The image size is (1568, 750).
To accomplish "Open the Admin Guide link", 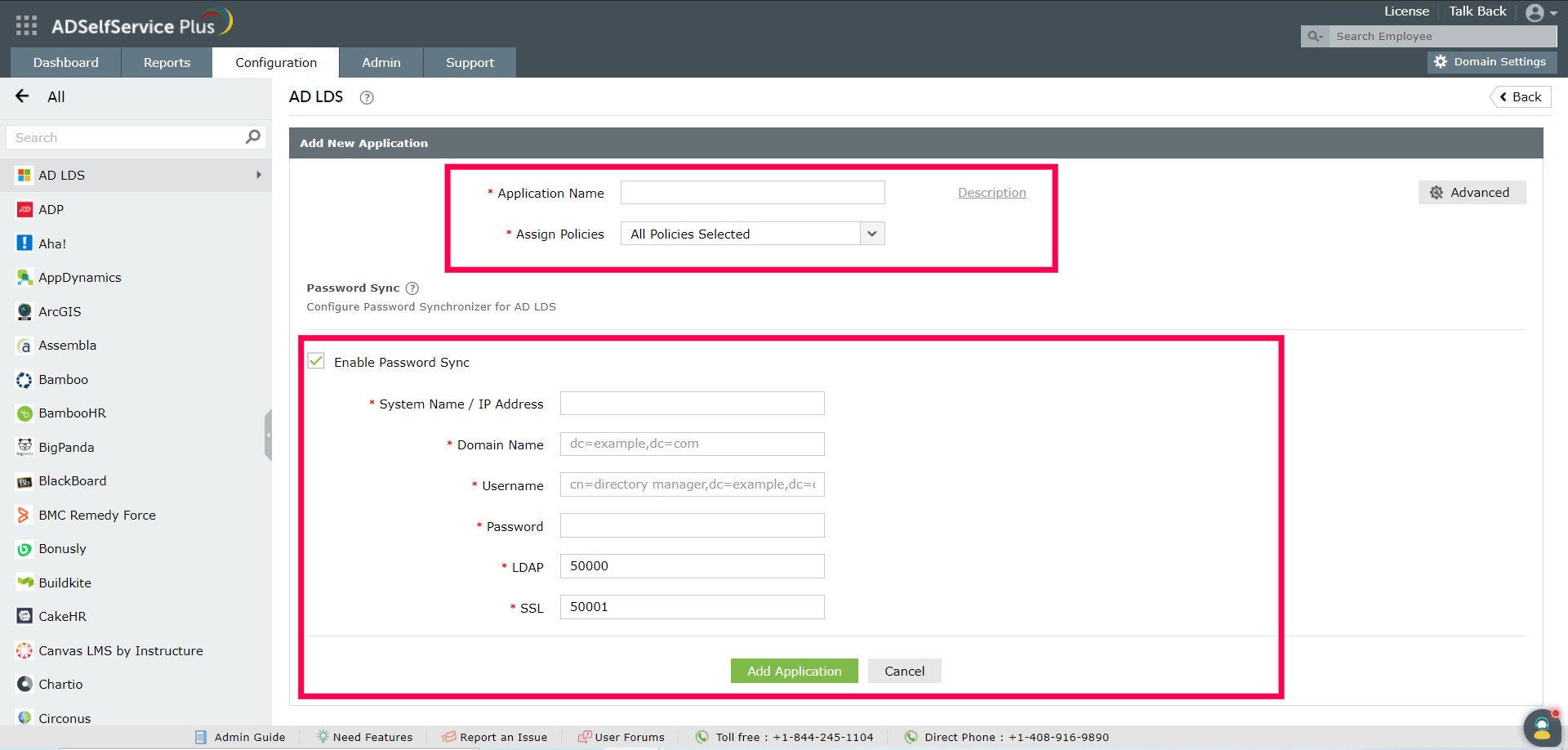I will click(x=240, y=737).
